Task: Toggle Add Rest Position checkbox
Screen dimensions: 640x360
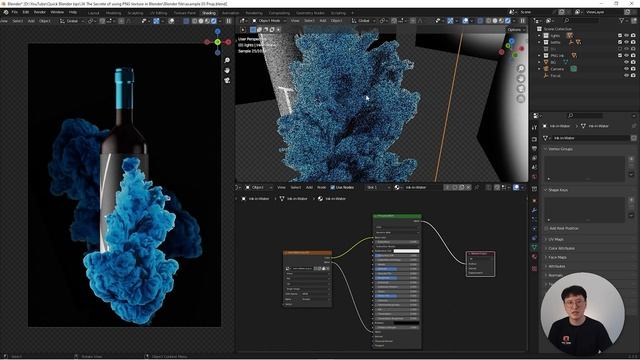Action: 546,228
